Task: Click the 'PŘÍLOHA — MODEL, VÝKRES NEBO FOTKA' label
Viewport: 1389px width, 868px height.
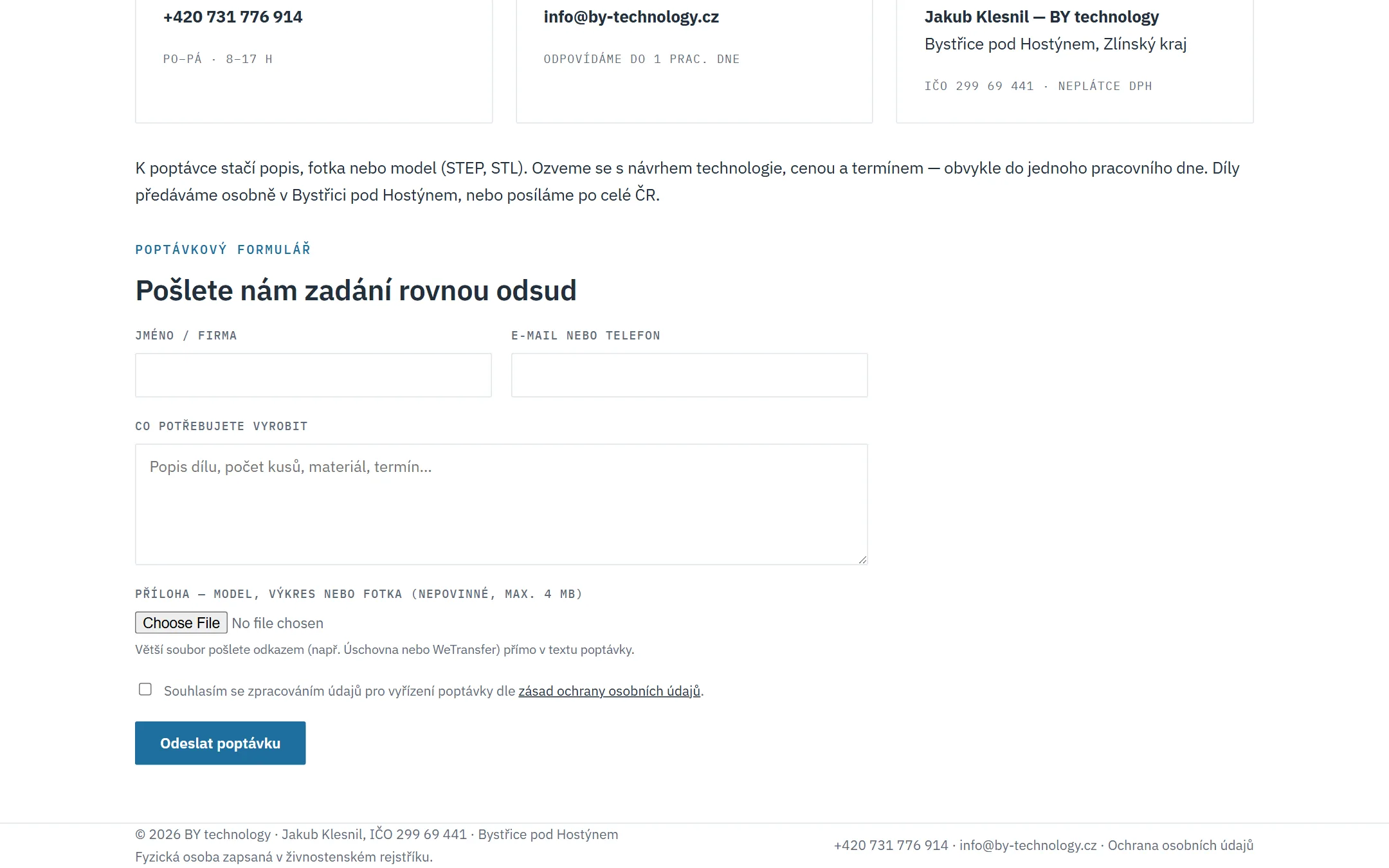Action: [x=358, y=594]
